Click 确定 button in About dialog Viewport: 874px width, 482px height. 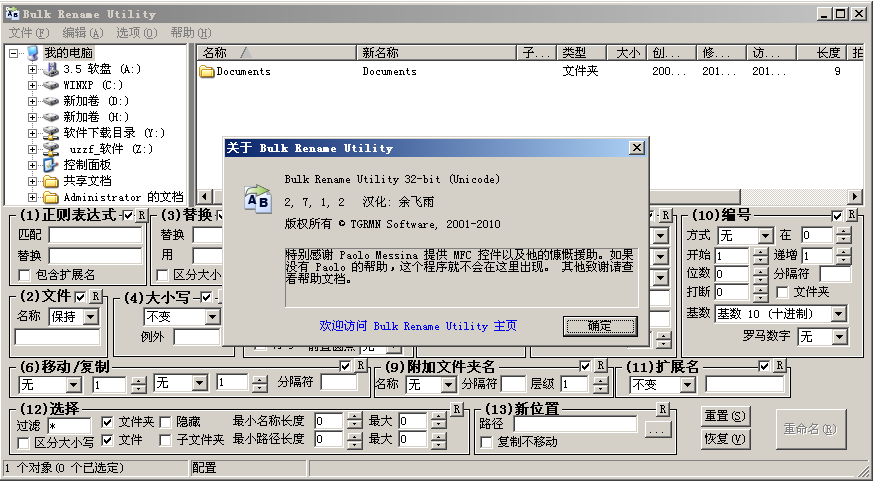point(600,326)
